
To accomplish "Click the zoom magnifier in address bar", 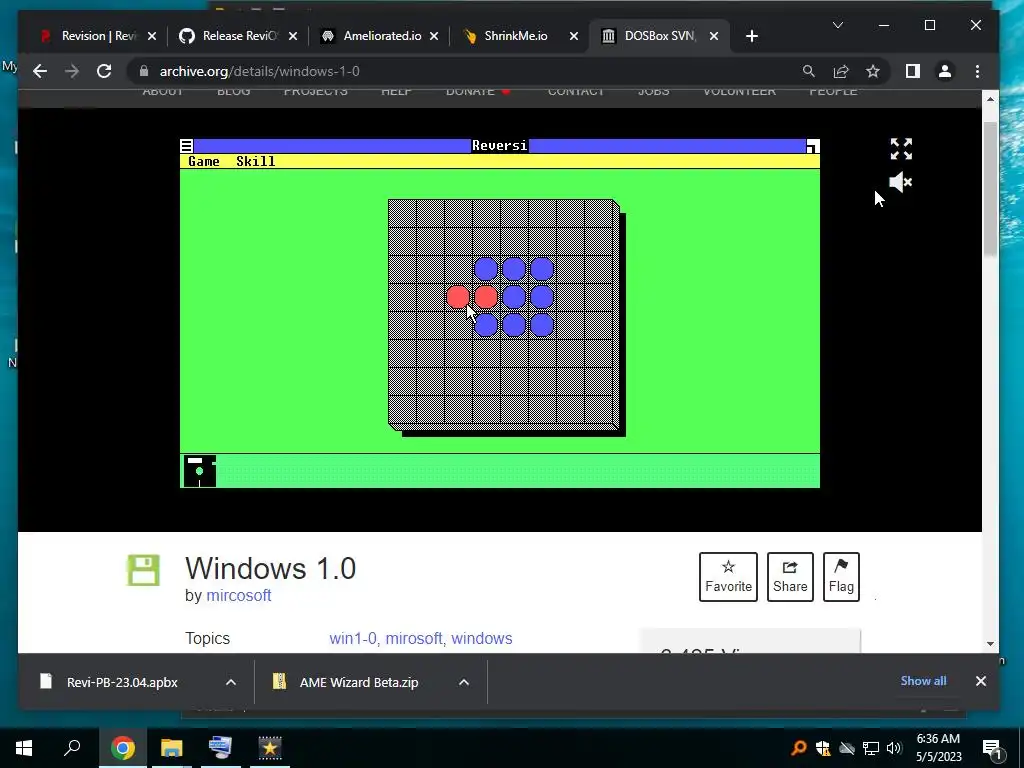I will point(808,71).
